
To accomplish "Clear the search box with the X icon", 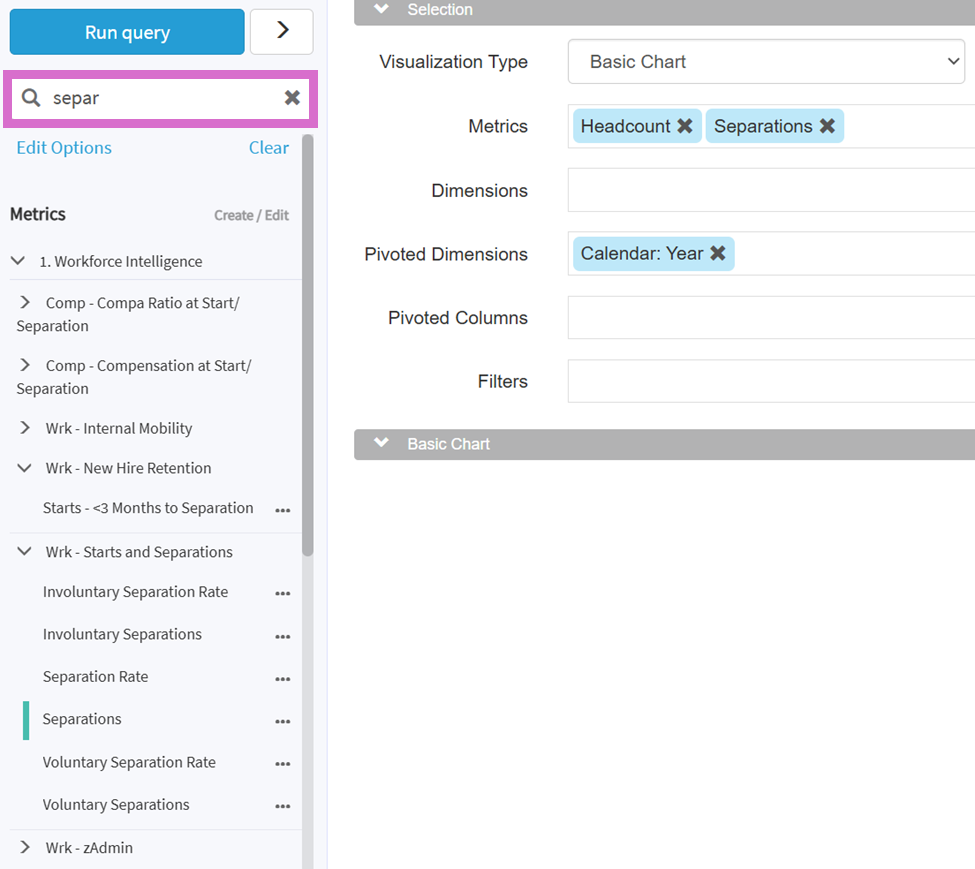I will pyautogui.click(x=292, y=98).
